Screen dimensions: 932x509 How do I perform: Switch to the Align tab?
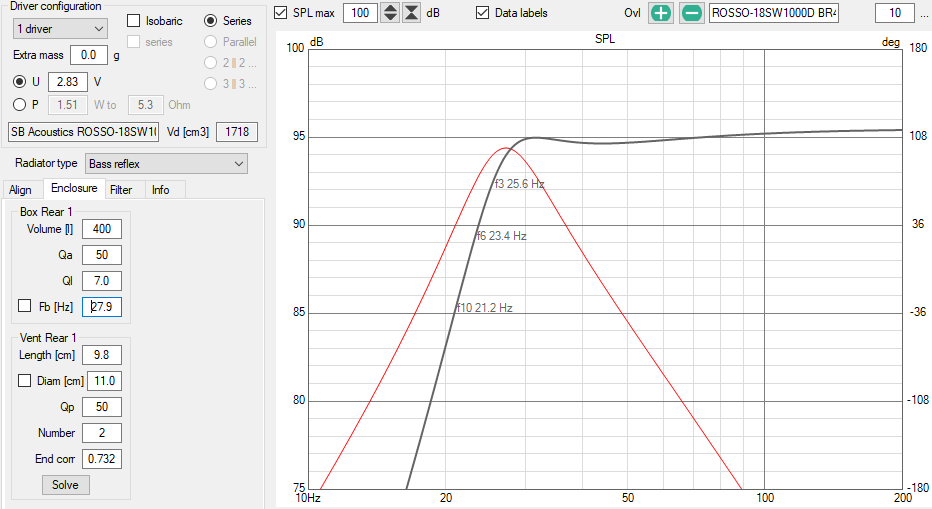click(x=21, y=190)
